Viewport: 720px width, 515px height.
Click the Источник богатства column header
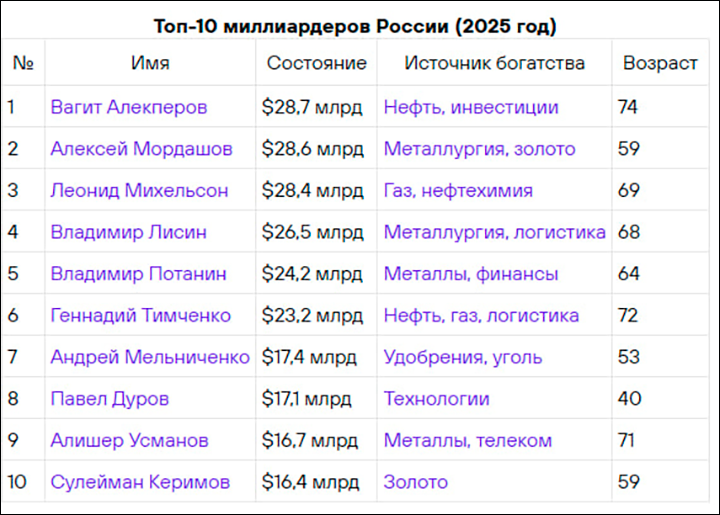(494, 63)
